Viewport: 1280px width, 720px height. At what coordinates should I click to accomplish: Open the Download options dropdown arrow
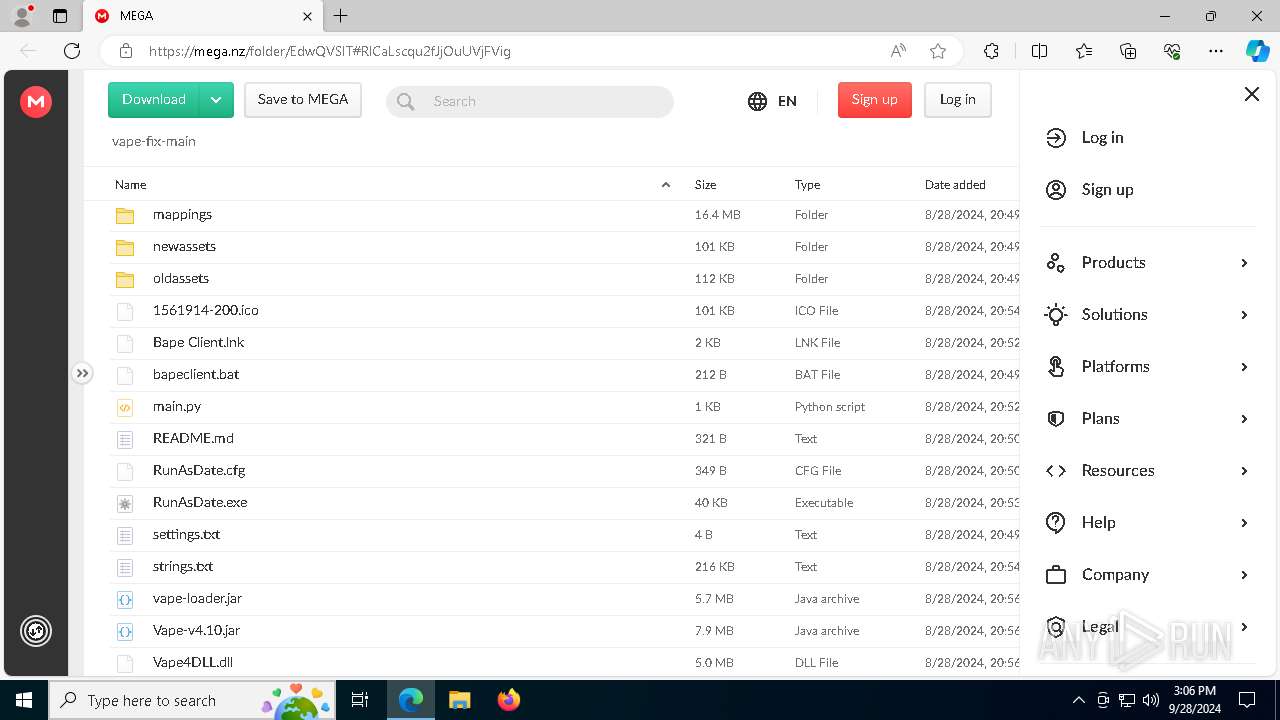point(217,100)
